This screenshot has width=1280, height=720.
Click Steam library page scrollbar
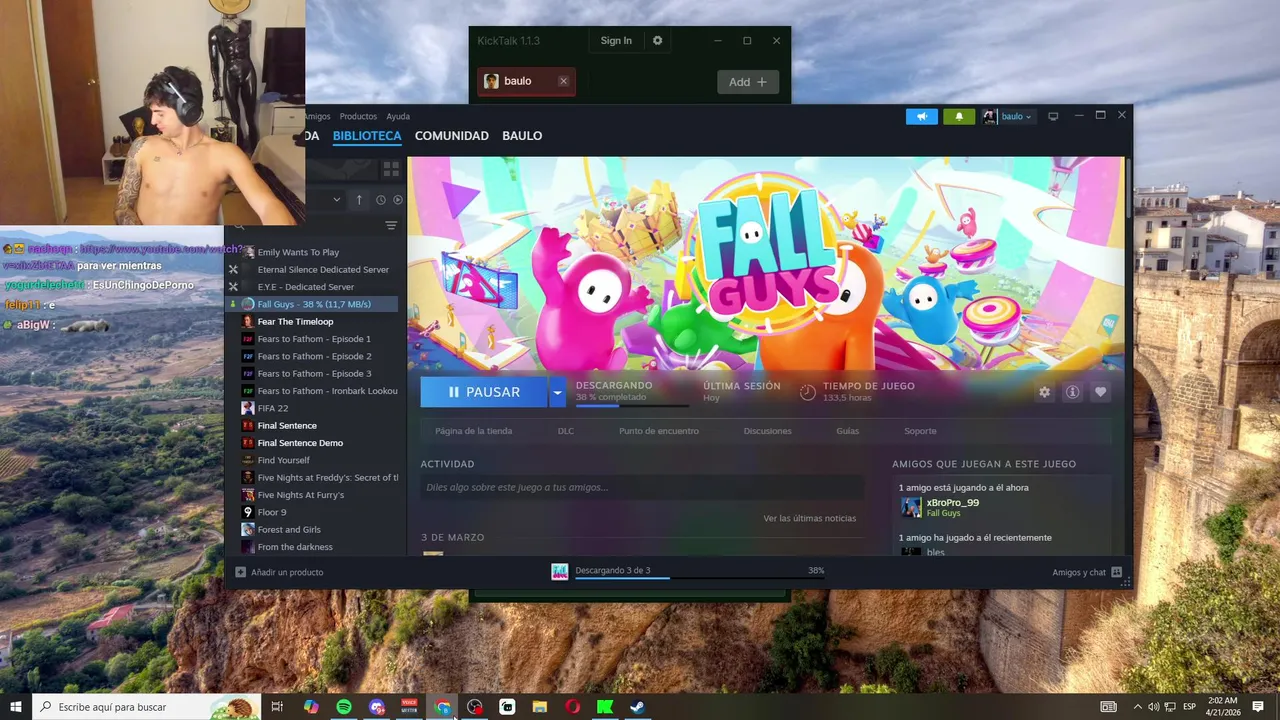1128,190
